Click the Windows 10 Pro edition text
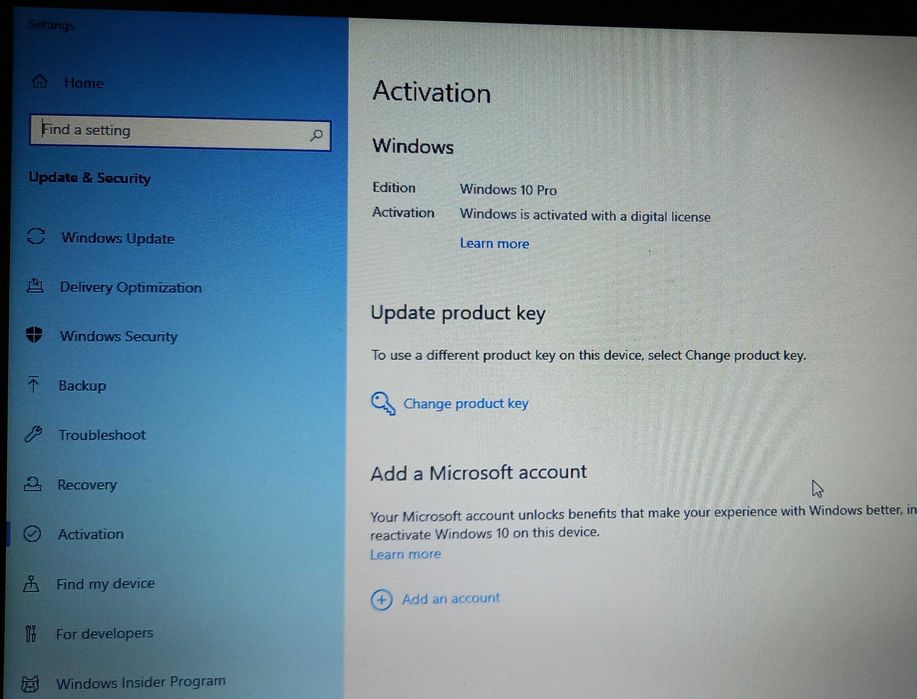917x699 pixels. 508,190
